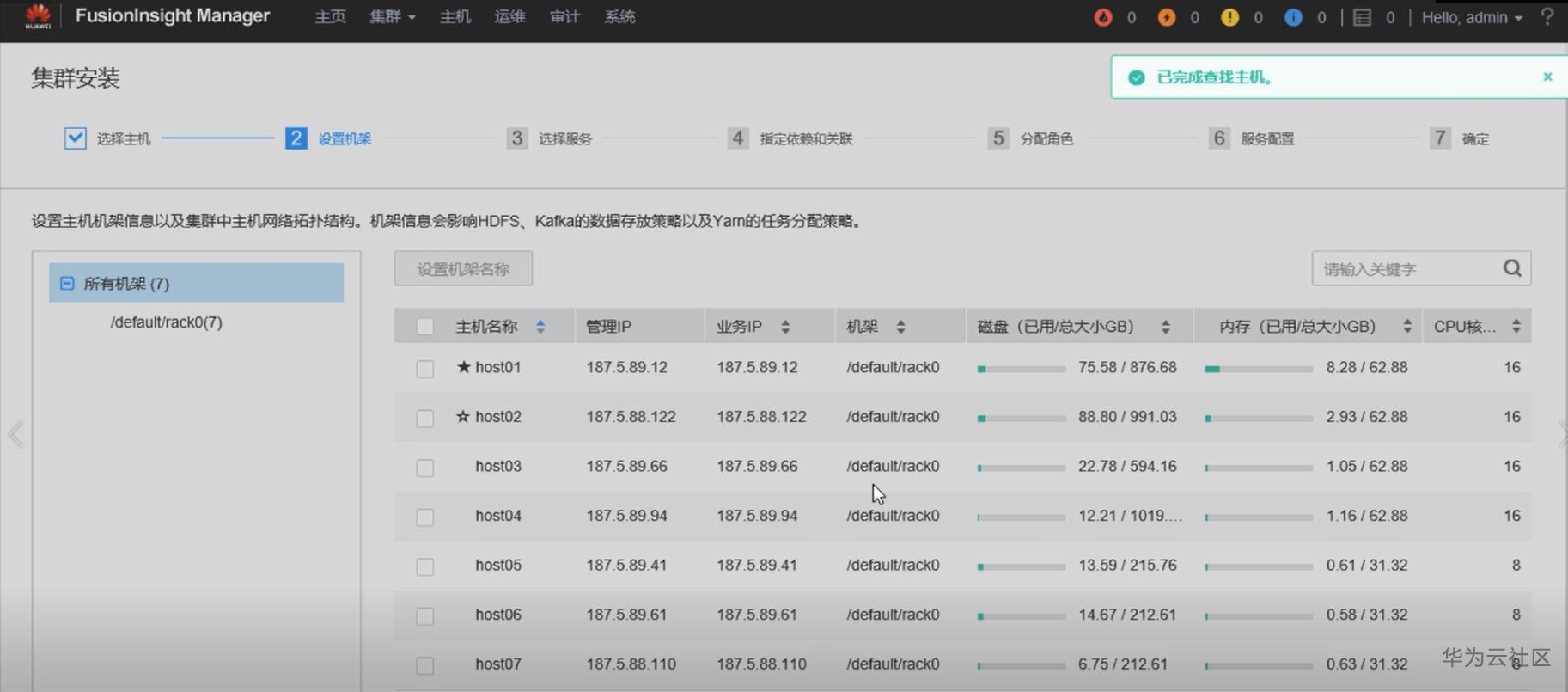
Task: Open the 集群 dropdown menu
Action: [393, 17]
